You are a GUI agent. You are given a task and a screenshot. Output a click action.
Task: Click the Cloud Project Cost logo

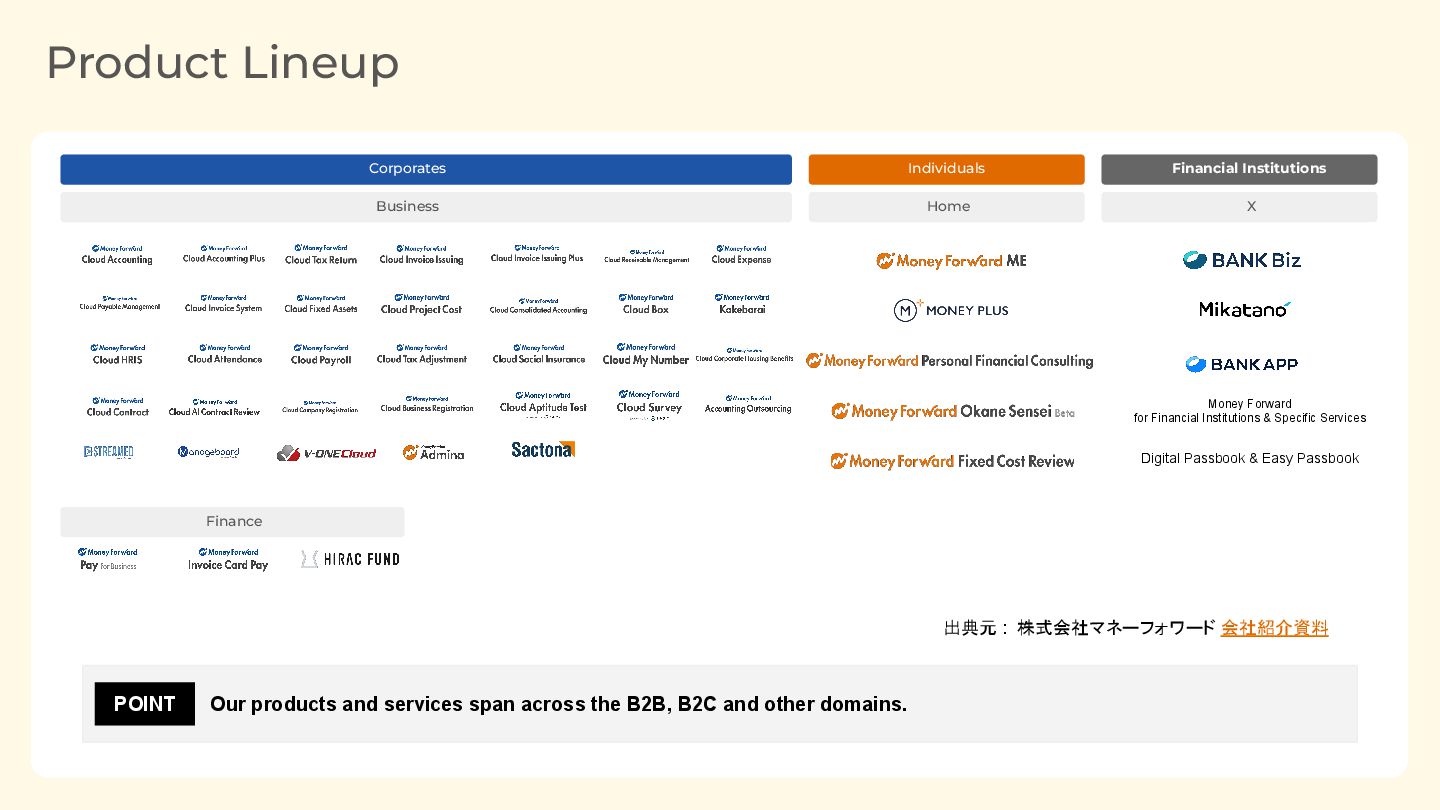point(422,304)
